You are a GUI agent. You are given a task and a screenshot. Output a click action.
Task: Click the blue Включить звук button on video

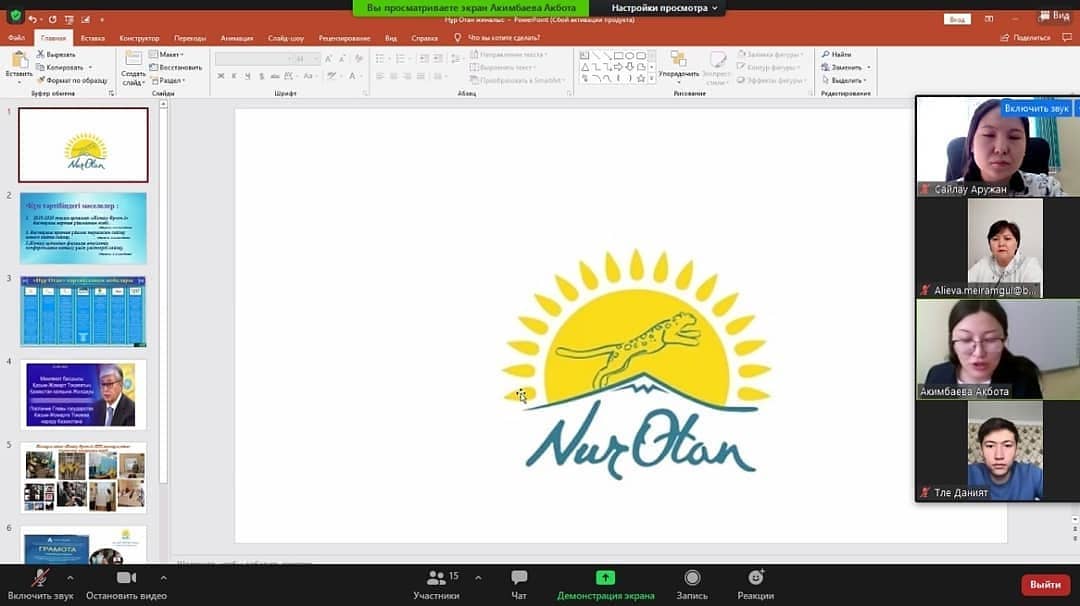[x=1037, y=108]
